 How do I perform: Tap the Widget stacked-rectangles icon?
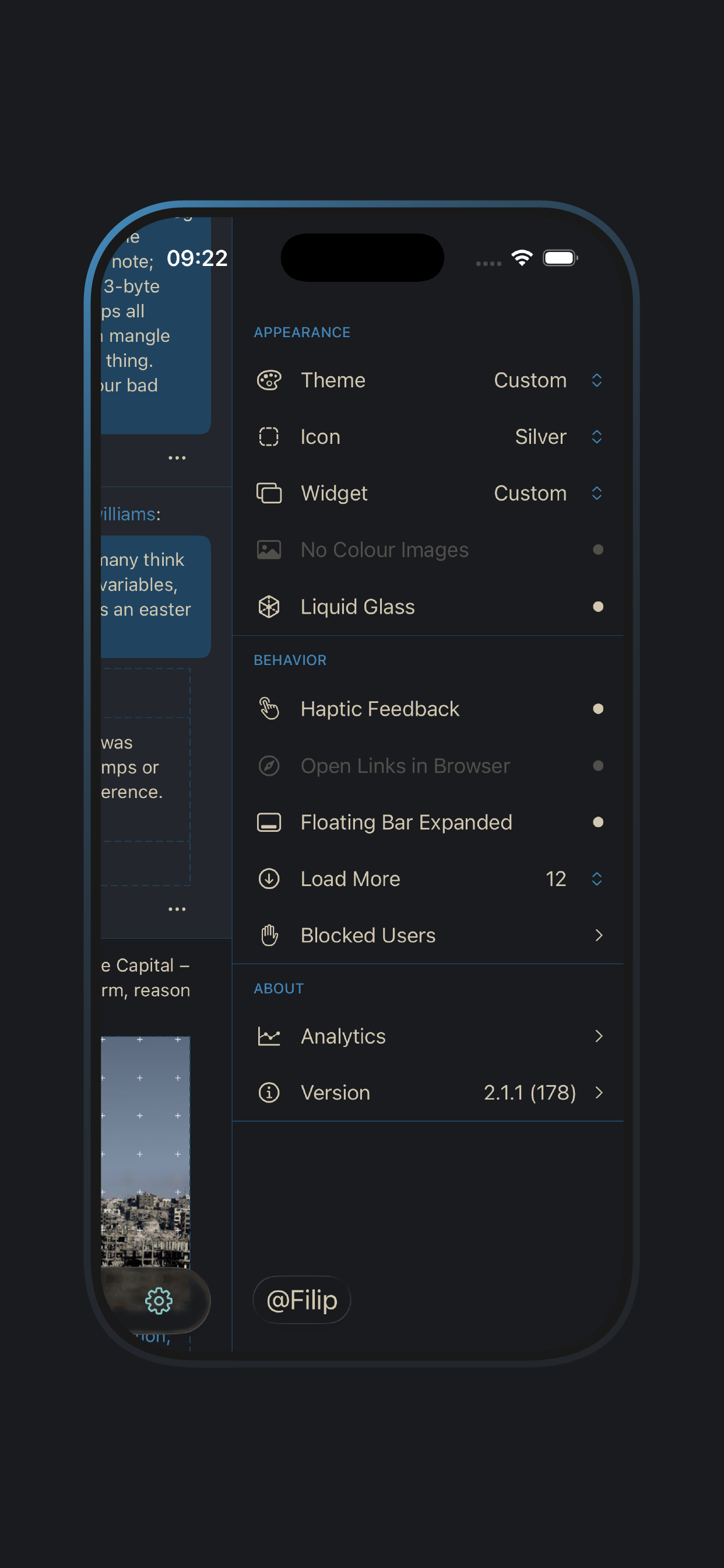[x=269, y=494]
